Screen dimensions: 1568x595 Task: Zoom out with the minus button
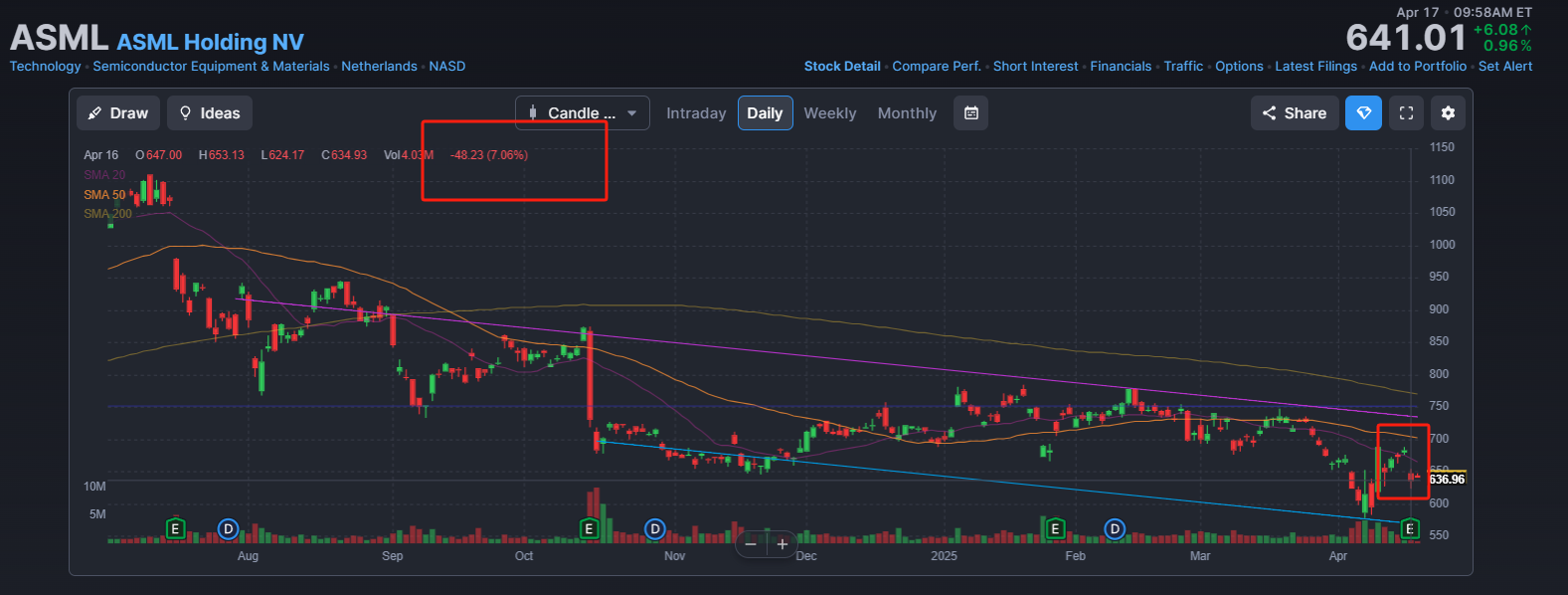point(751,544)
